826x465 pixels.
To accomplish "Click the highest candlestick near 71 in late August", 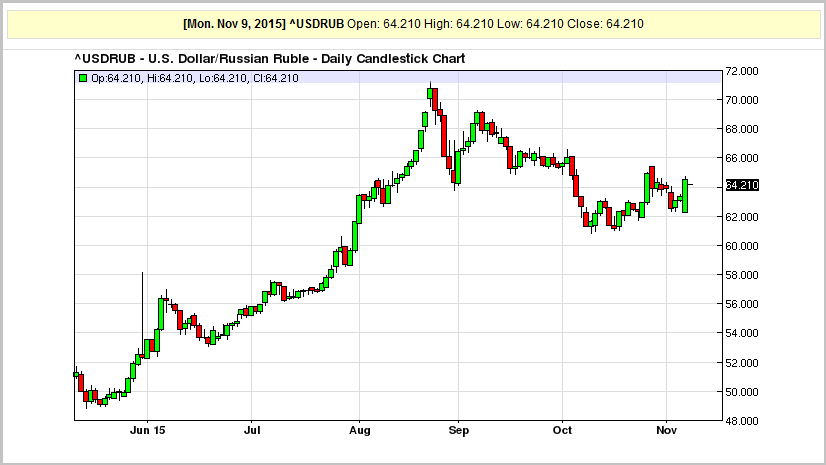I will pyautogui.click(x=430, y=93).
